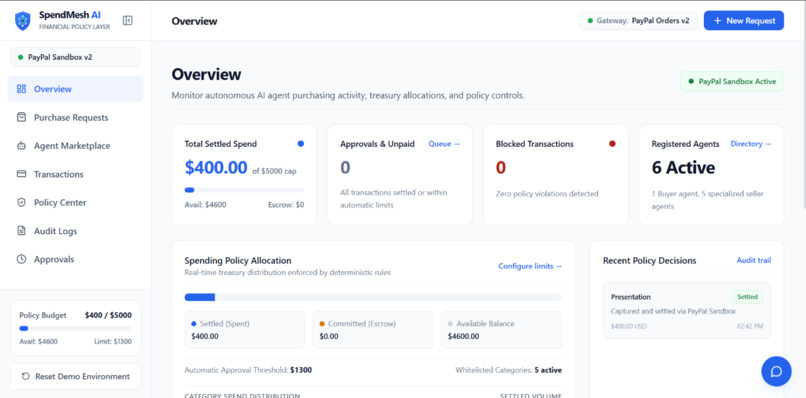Click the blue dot on Total Settled Spend

(x=301, y=144)
